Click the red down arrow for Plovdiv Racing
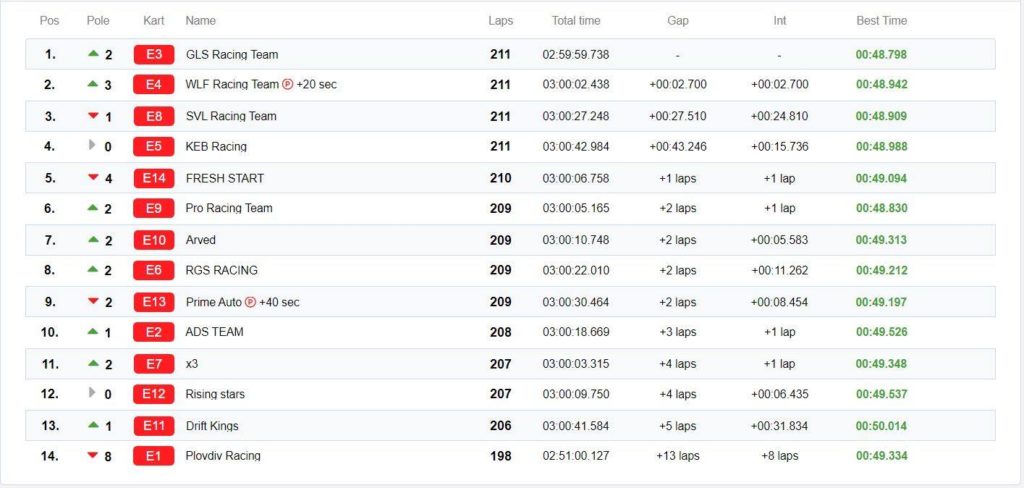Image resolution: width=1024 pixels, height=488 pixels. (x=93, y=455)
